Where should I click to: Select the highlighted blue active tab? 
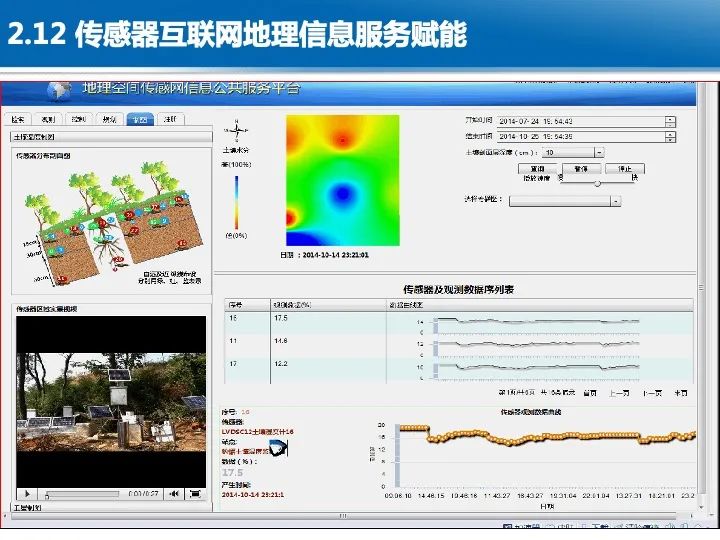coord(140,119)
